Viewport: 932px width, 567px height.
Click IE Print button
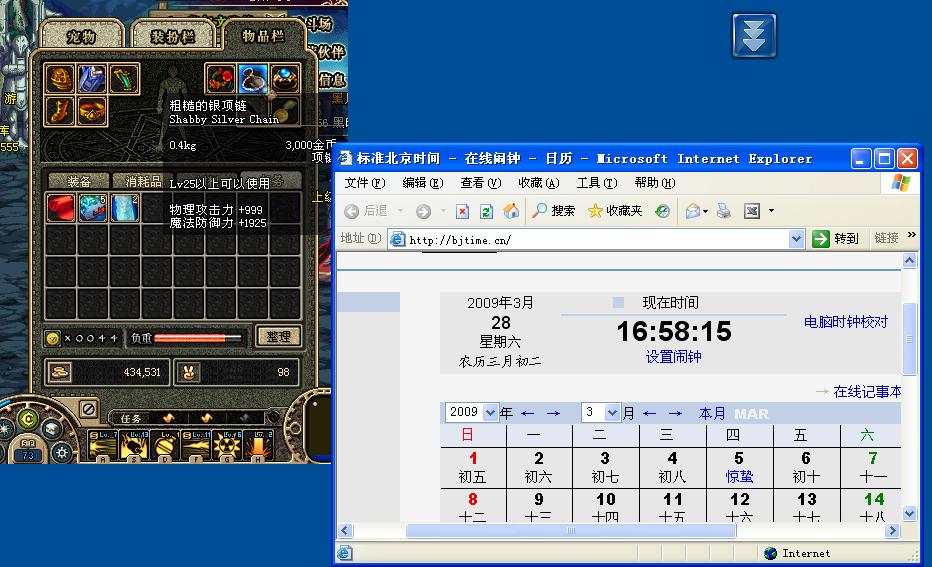pyautogui.click(x=723, y=211)
